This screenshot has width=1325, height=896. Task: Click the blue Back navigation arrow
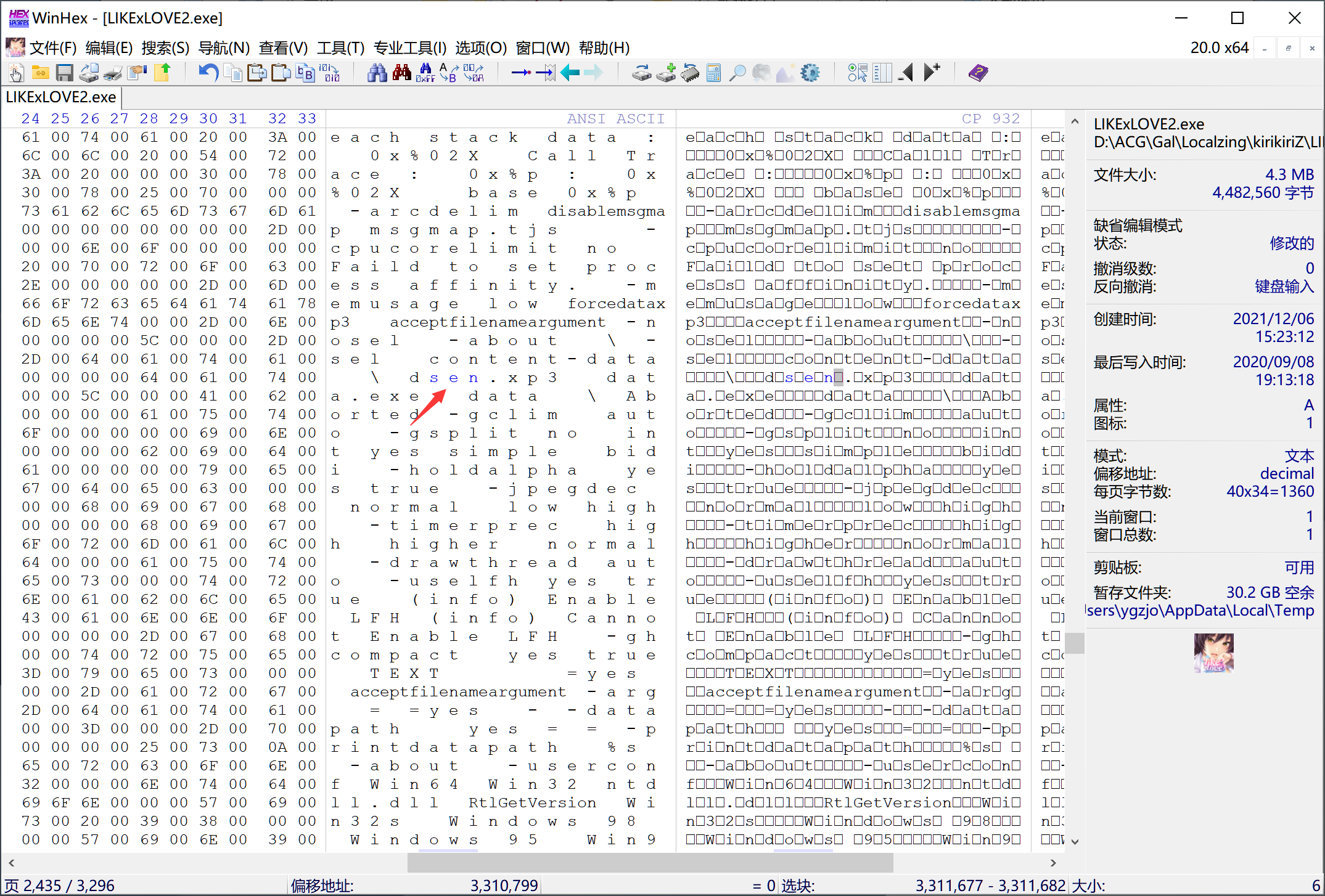coord(569,73)
